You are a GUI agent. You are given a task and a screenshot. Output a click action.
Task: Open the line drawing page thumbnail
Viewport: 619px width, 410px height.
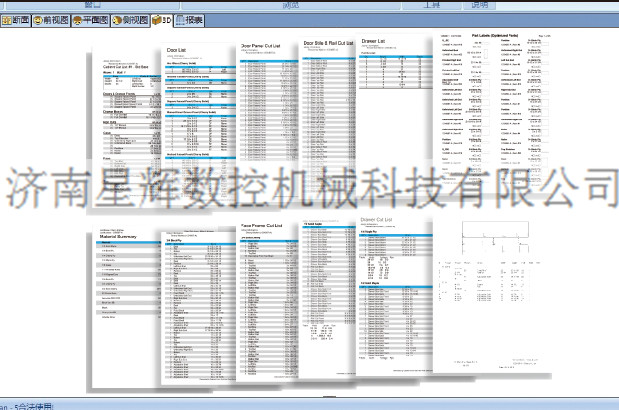click(492, 294)
